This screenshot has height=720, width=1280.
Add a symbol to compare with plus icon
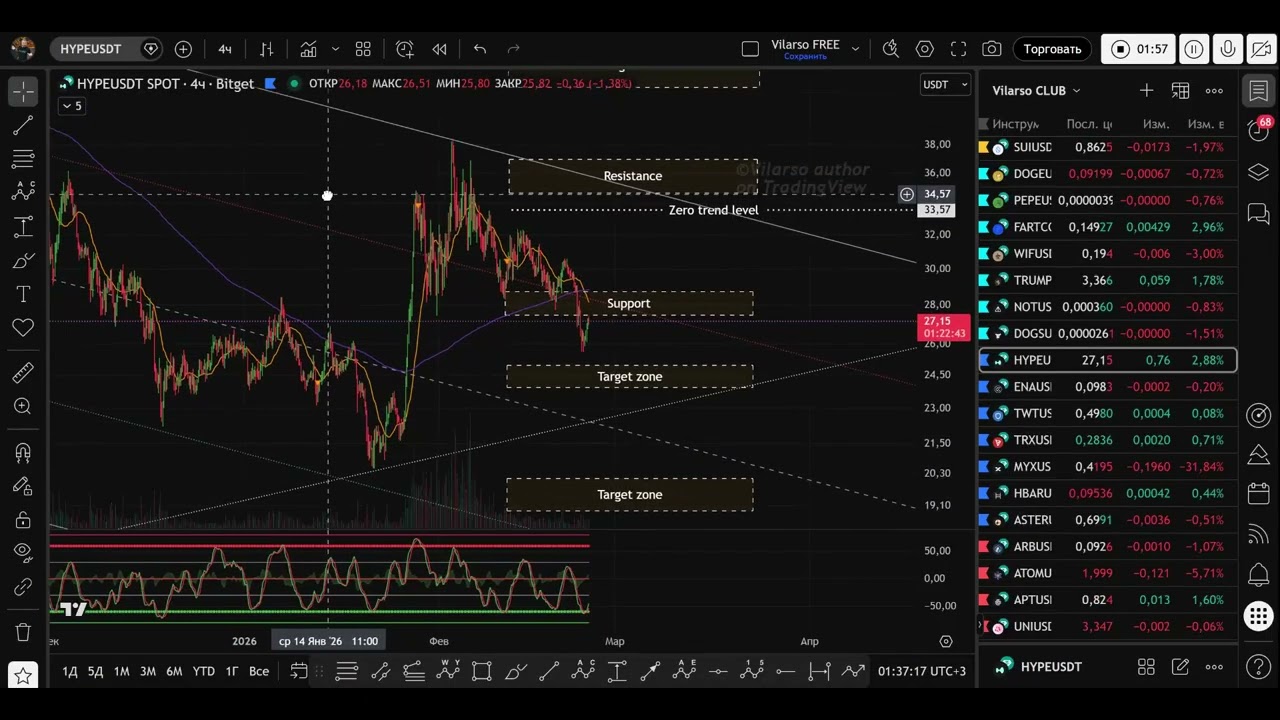click(183, 49)
